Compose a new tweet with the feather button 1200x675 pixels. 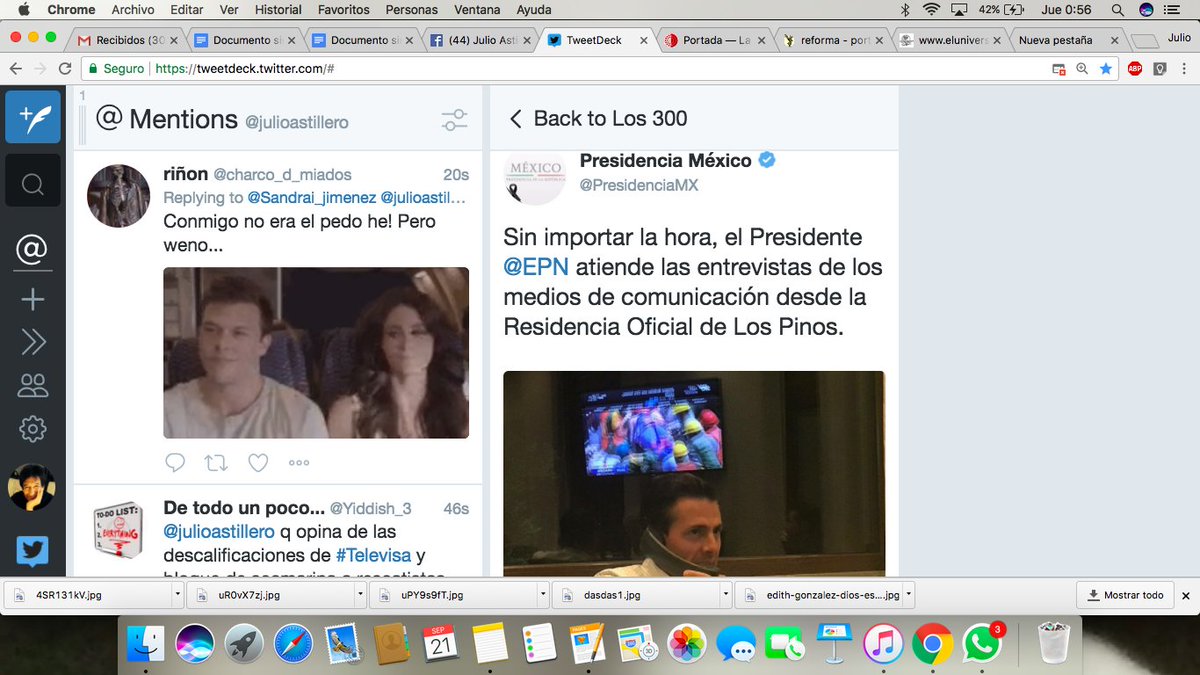pos(32,118)
